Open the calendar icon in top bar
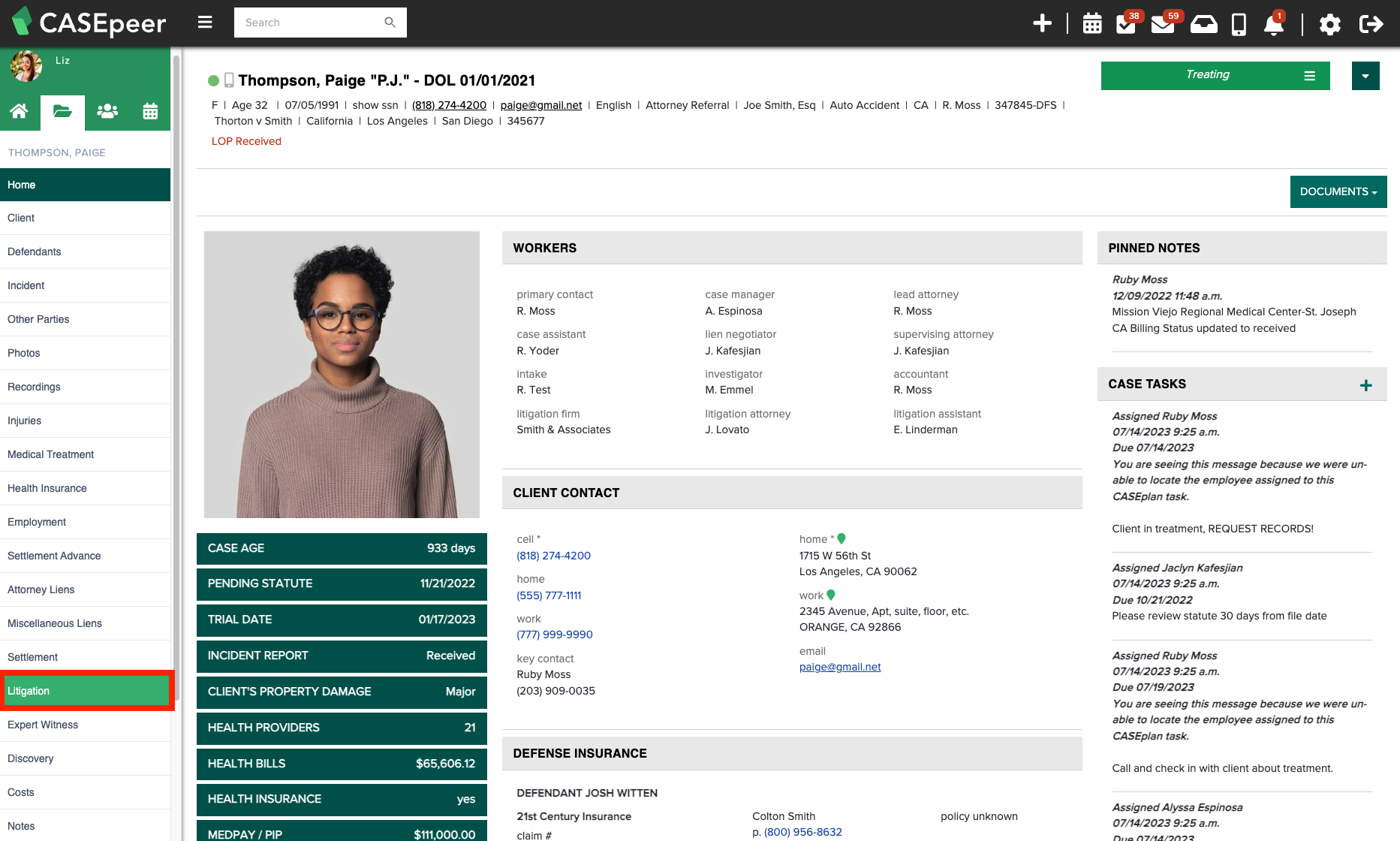 1092,24
